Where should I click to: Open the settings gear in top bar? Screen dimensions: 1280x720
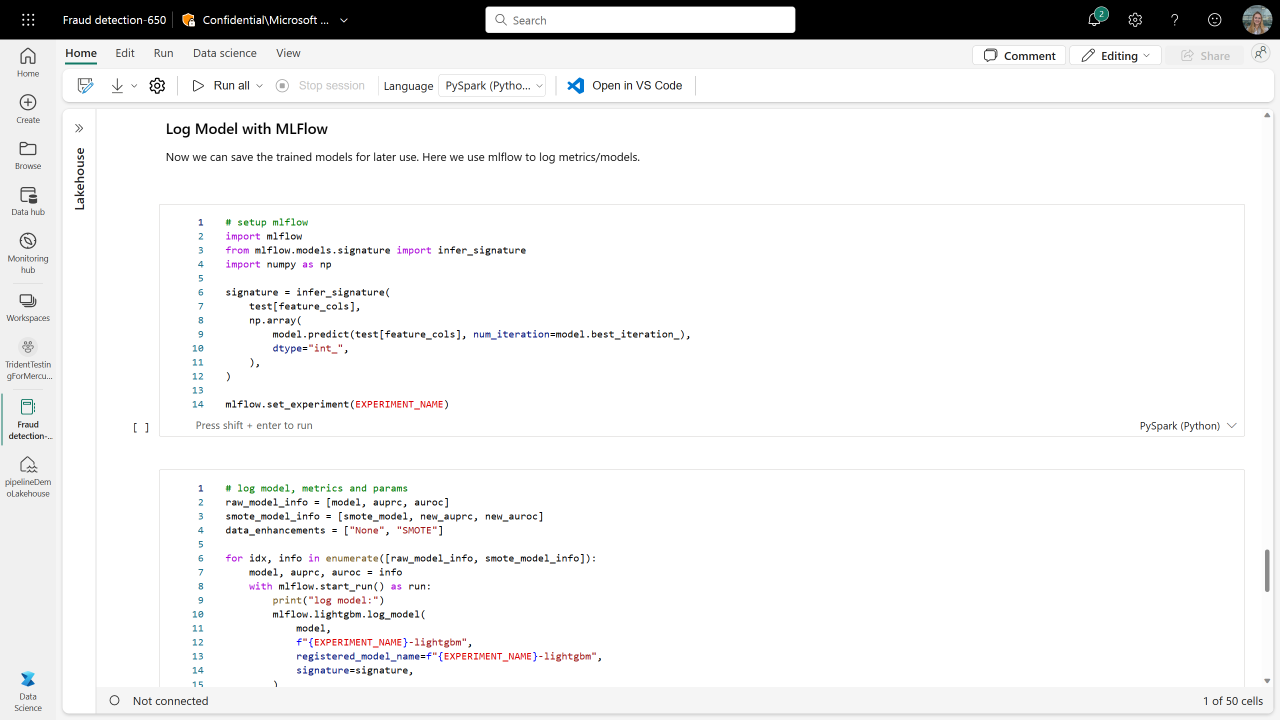(x=1135, y=20)
